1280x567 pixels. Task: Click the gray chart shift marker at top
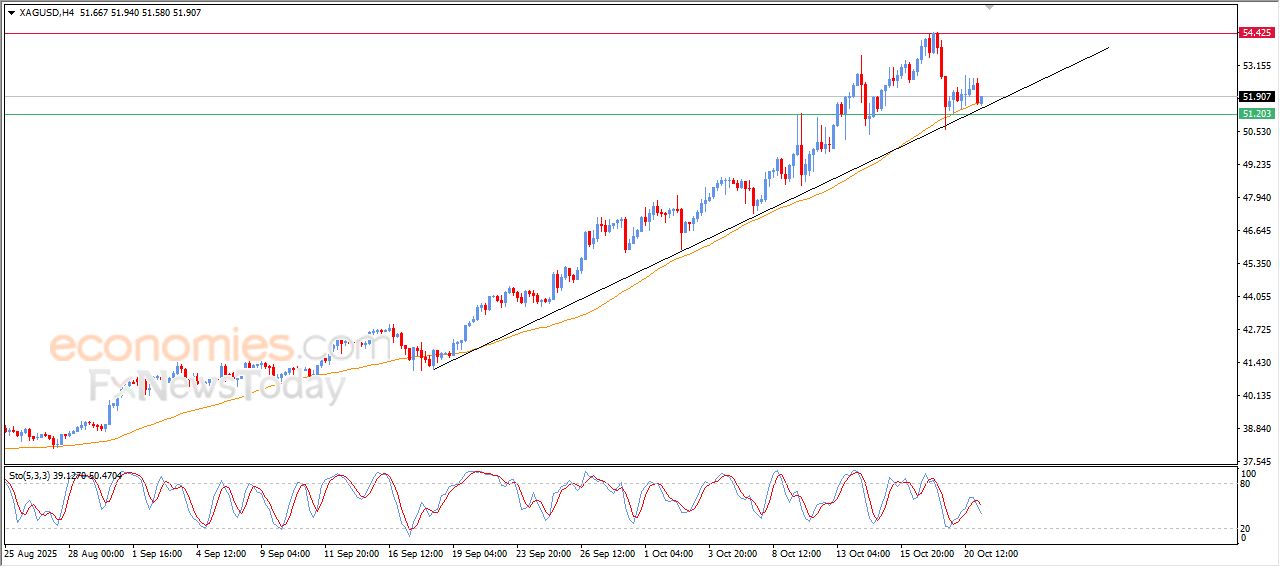coord(990,7)
